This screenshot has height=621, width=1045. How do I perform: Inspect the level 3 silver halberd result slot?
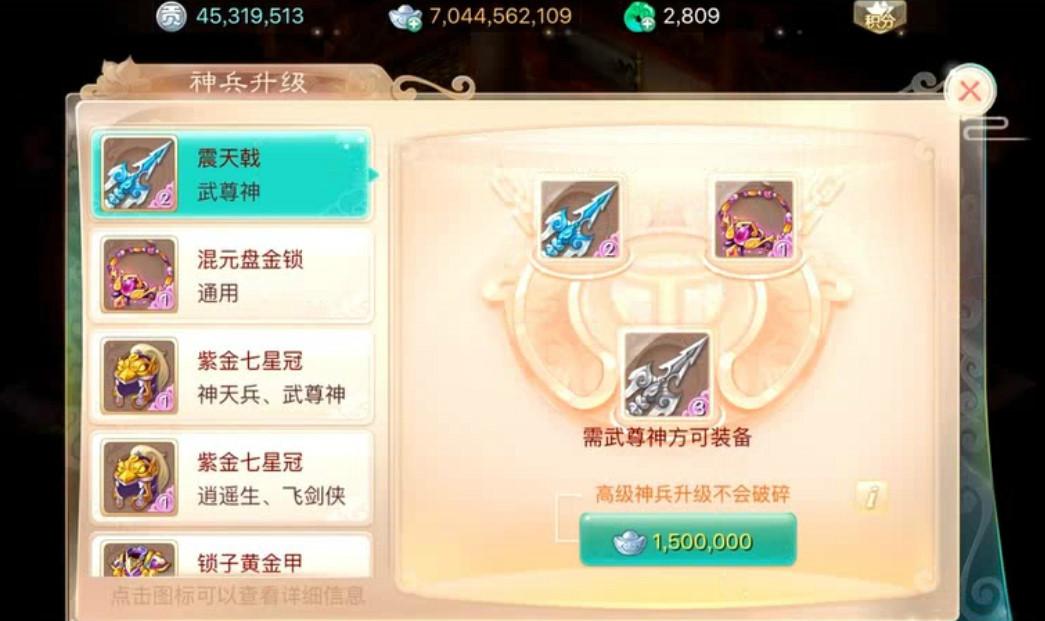(x=666, y=374)
